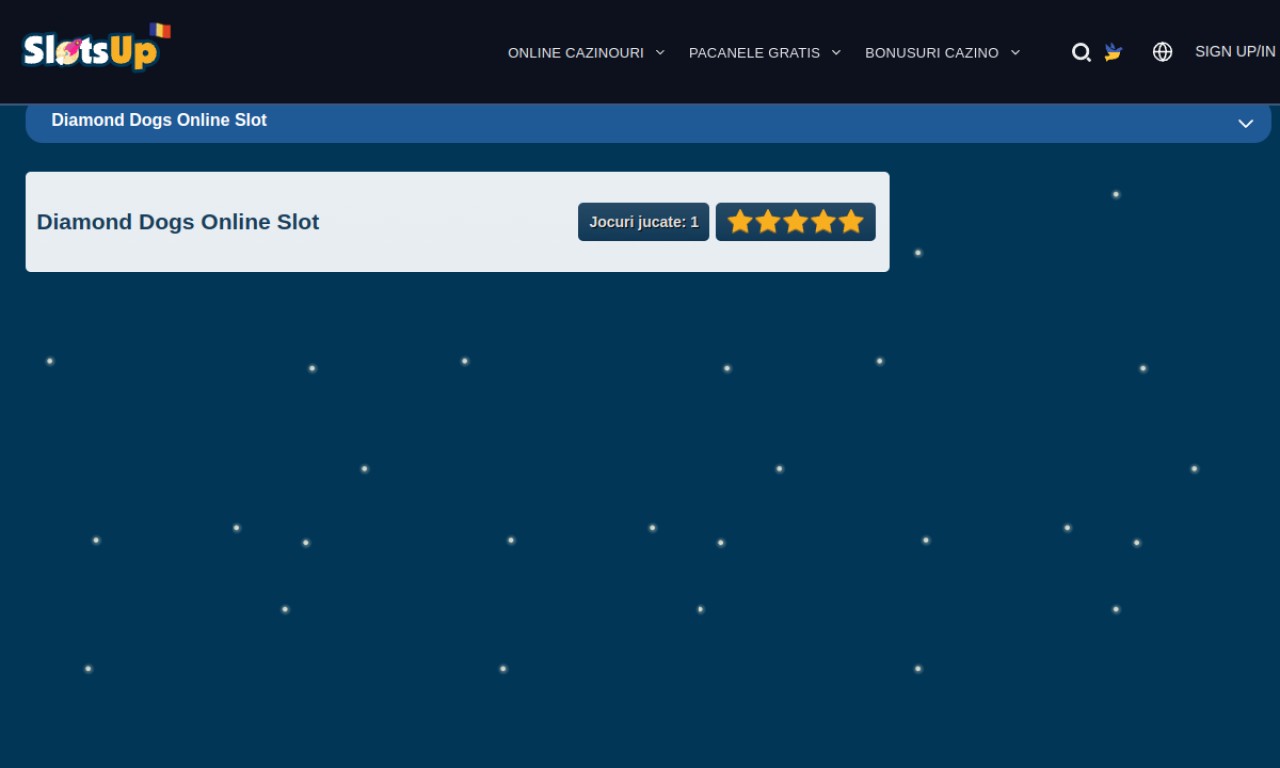Viewport: 1280px width, 768px height.
Task: Click the blue Diamond Dogs Online Slot bar
Action: tap(648, 122)
